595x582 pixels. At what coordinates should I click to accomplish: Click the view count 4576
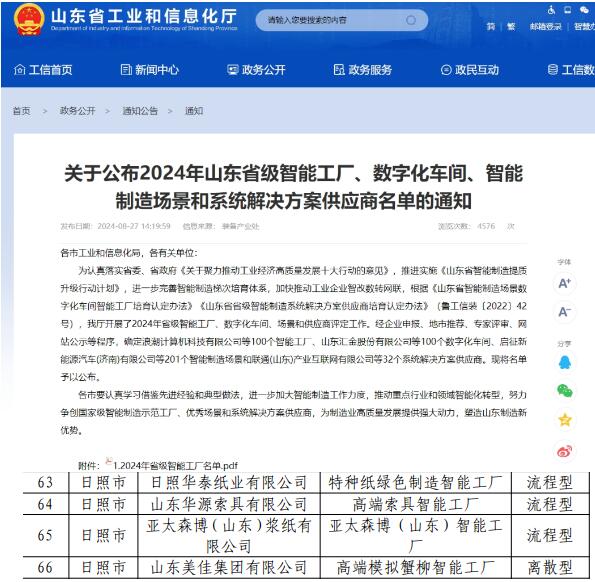coord(486,226)
